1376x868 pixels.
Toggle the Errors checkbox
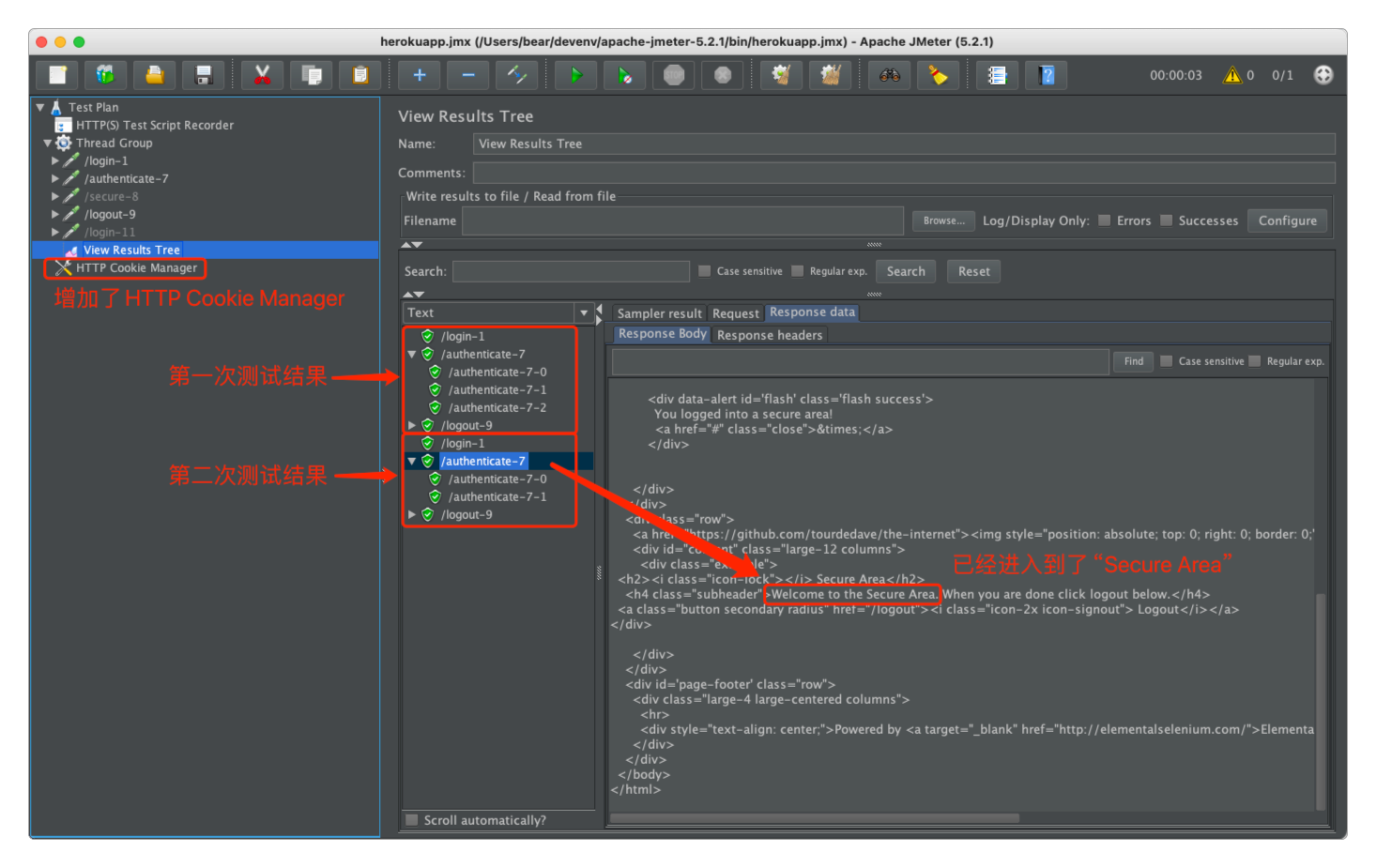[1105, 221]
